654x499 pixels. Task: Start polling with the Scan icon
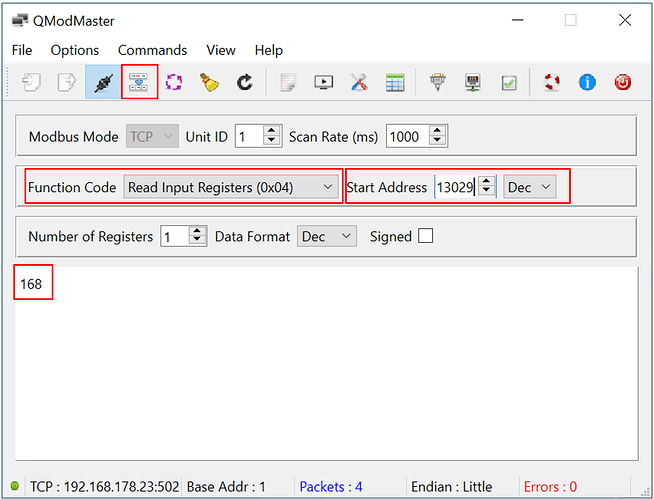tap(174, 82)
